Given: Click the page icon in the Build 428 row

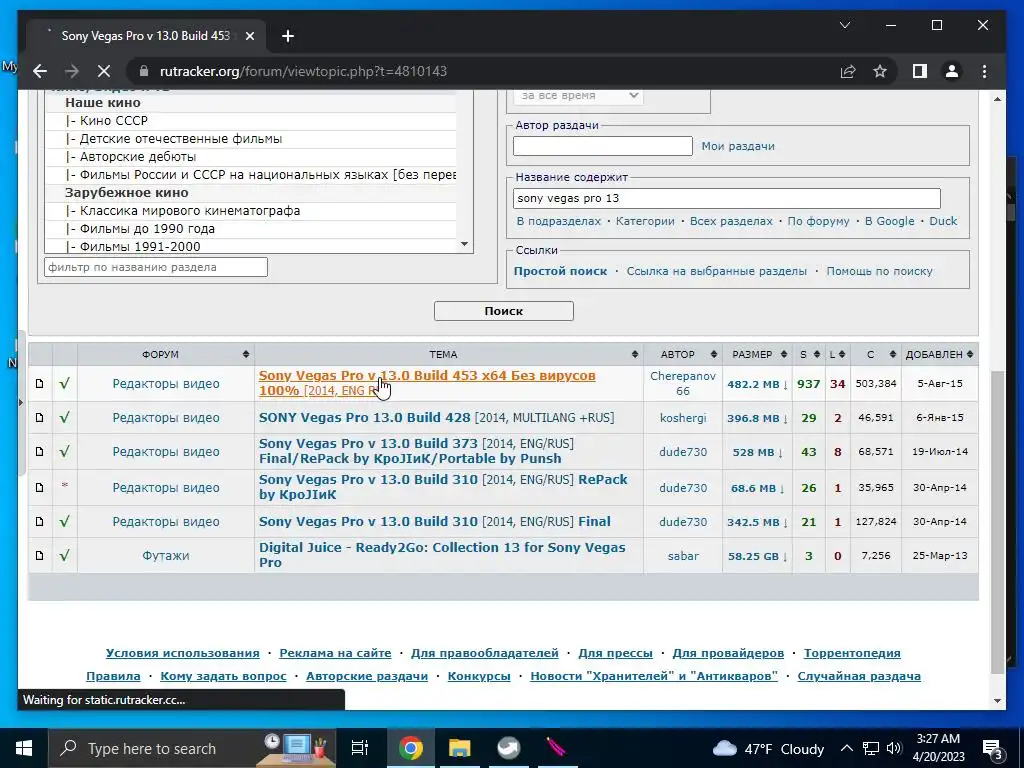Looking at the screenshot, I should click(40, 417).
